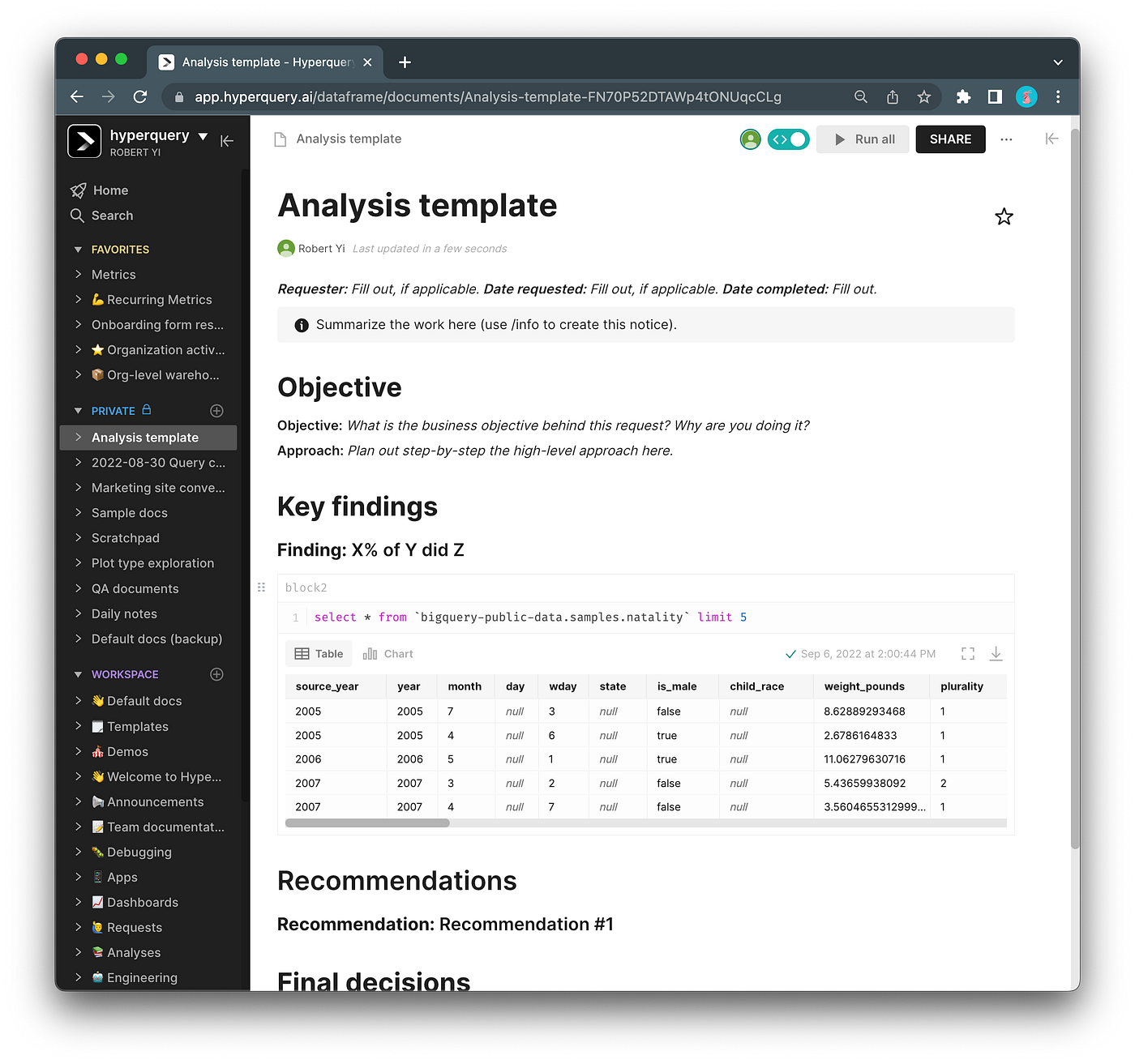
Task: Add a new doc to the WORKSPACE section
Action: point(216,673)
